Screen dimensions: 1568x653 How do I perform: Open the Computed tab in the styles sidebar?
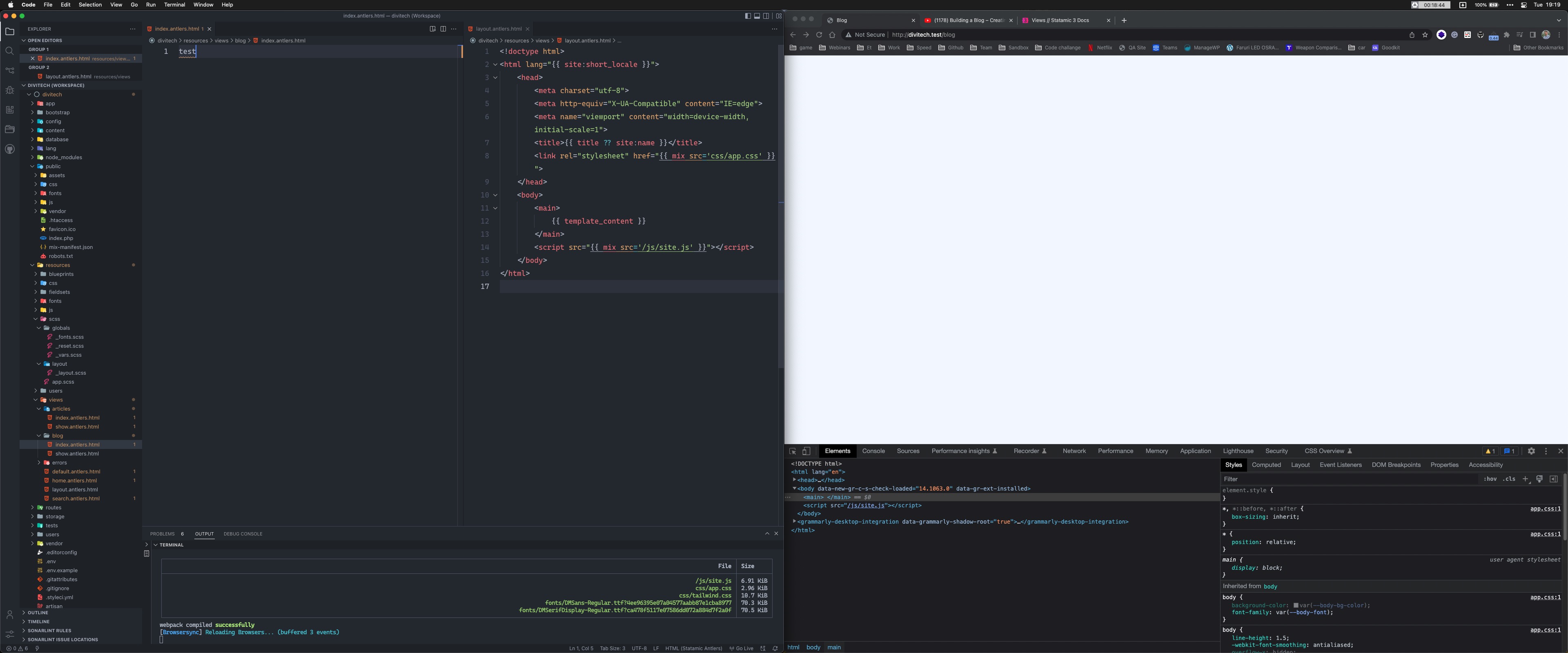[1266, 465]
